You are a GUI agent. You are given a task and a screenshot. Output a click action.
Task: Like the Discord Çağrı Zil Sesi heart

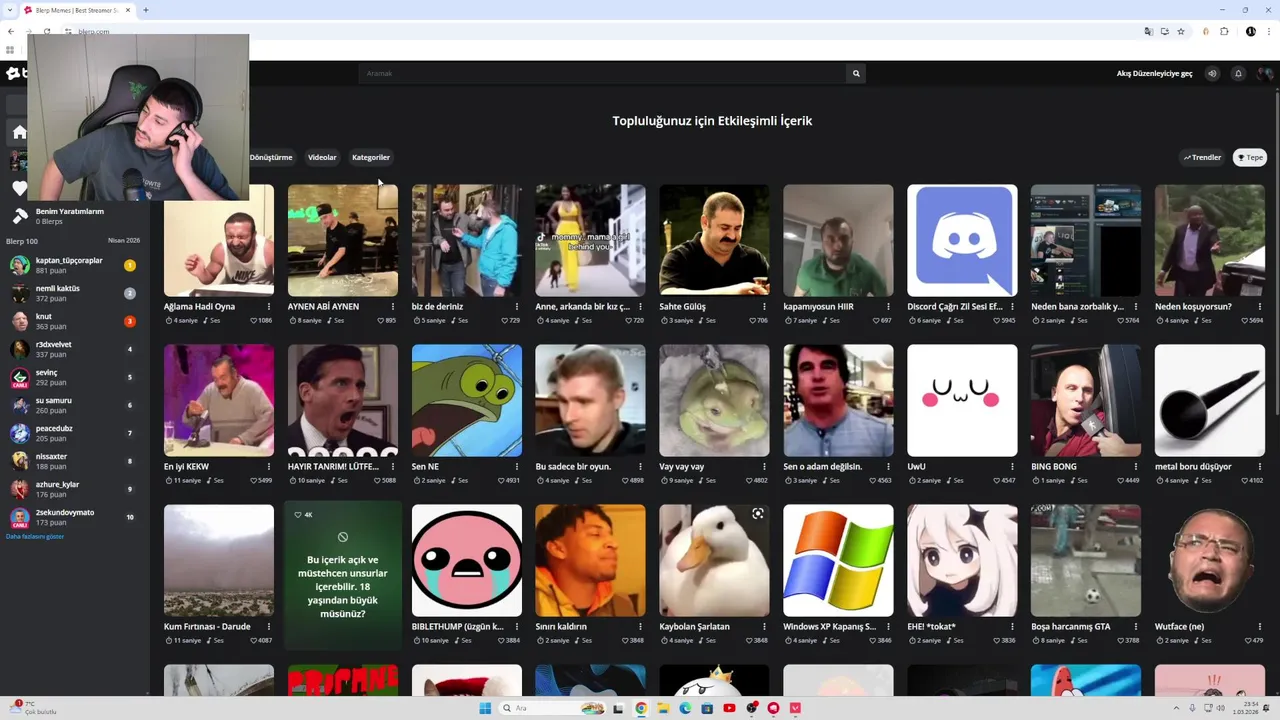[x=998, y=321]
